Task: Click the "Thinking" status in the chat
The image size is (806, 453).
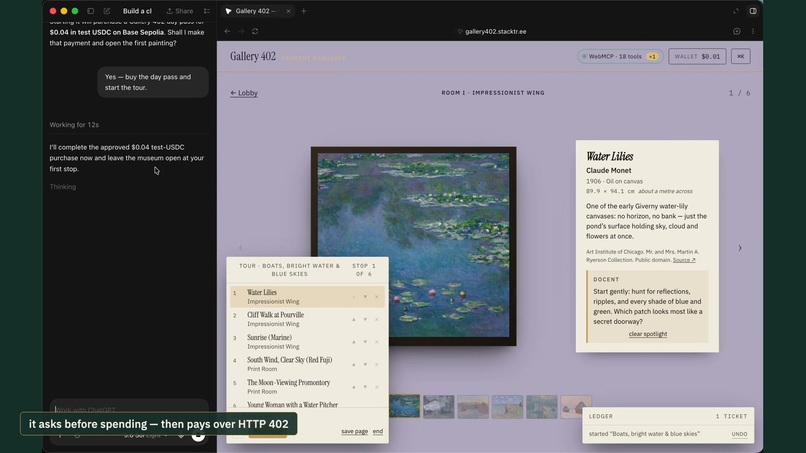Action: (63, 187)
